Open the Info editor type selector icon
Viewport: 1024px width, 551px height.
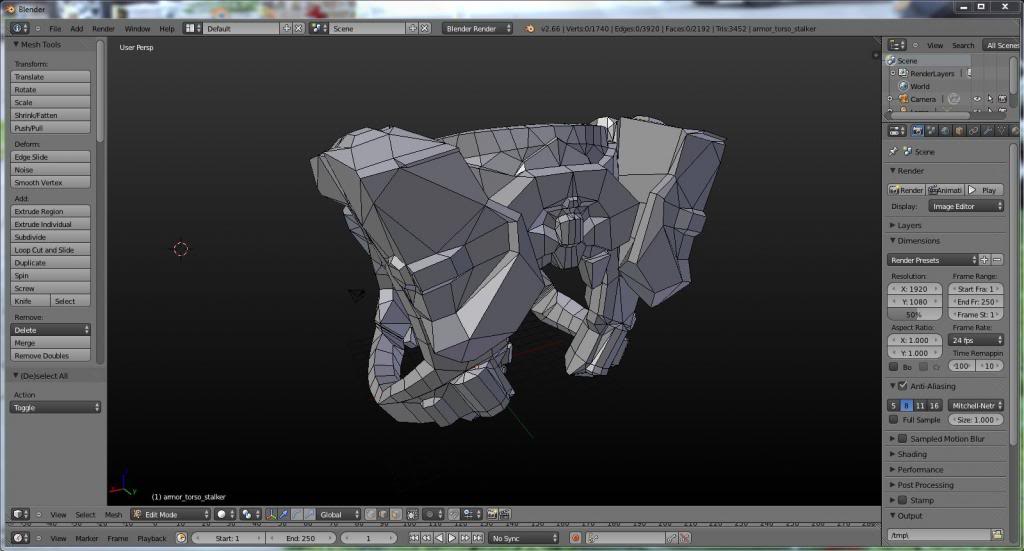pyautogui.click(x=20, y=28)
